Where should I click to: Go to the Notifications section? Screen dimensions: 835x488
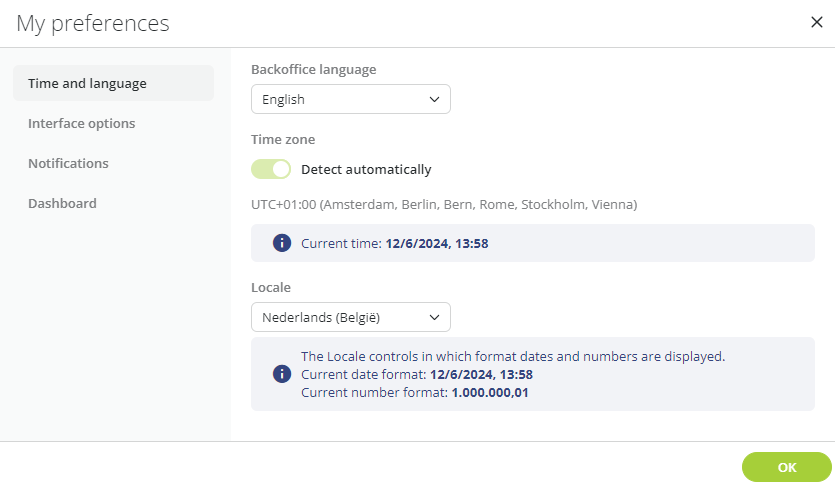pyautogui.click(x=68, y=163)
